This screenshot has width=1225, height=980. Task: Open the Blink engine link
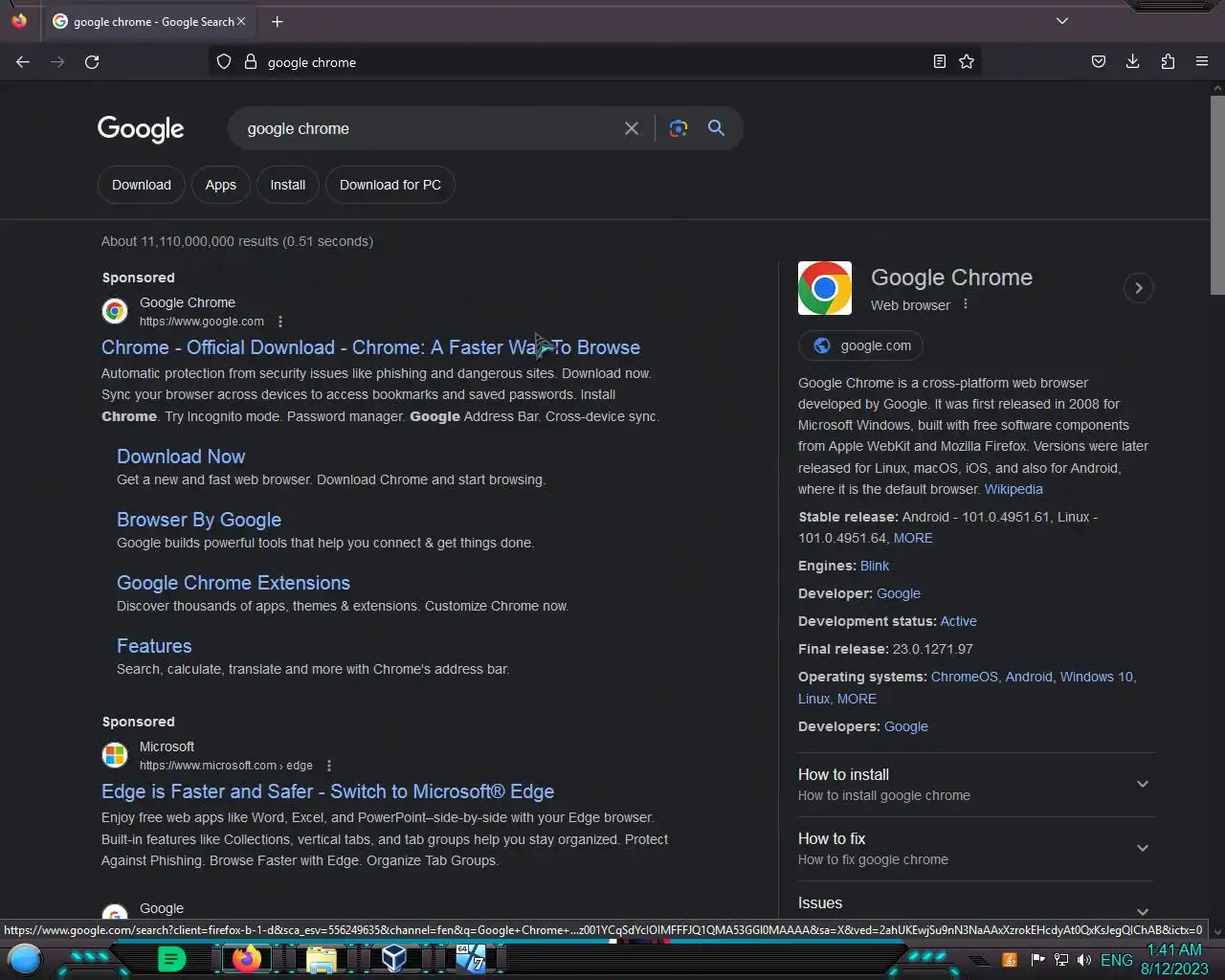[x=875, y=566]
